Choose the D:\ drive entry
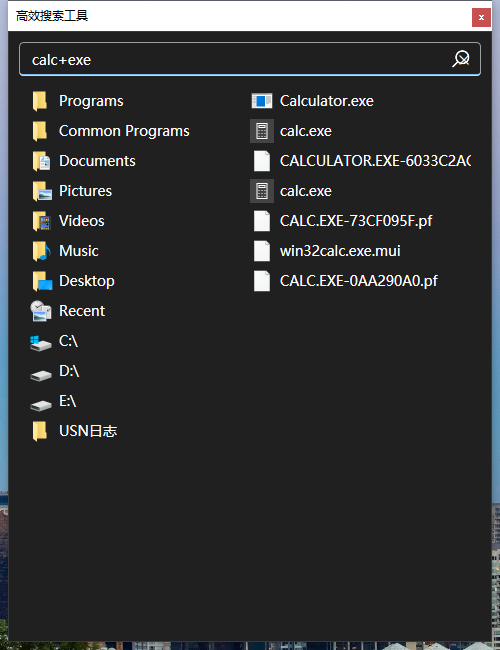 55,371
